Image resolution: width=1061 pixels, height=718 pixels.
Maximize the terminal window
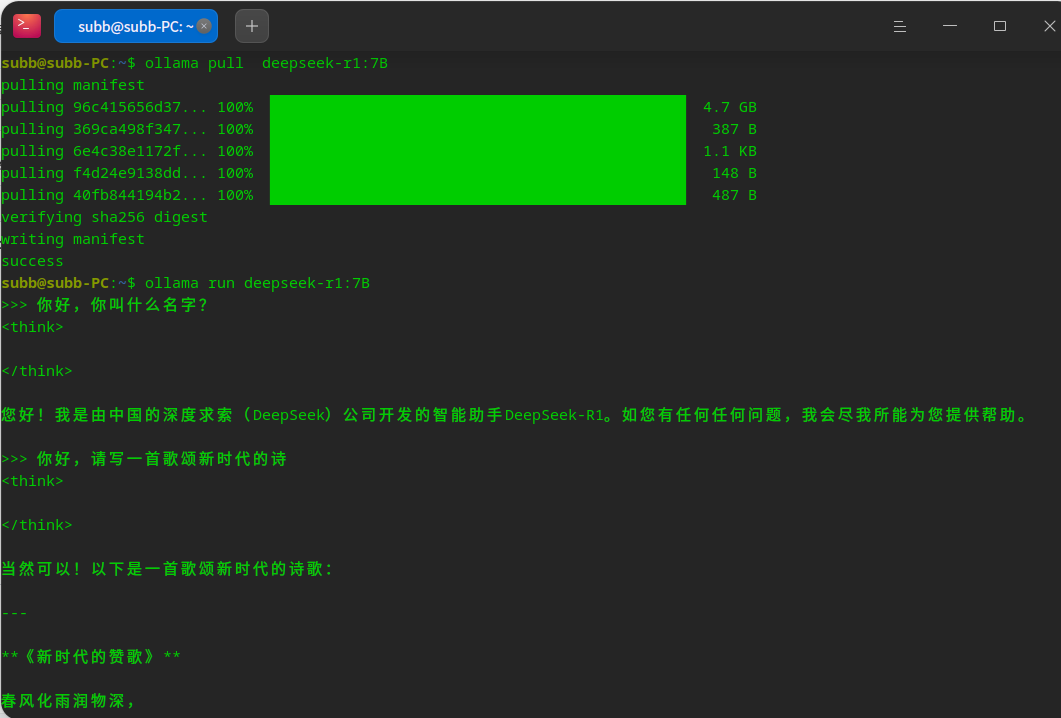click(999, 27)
